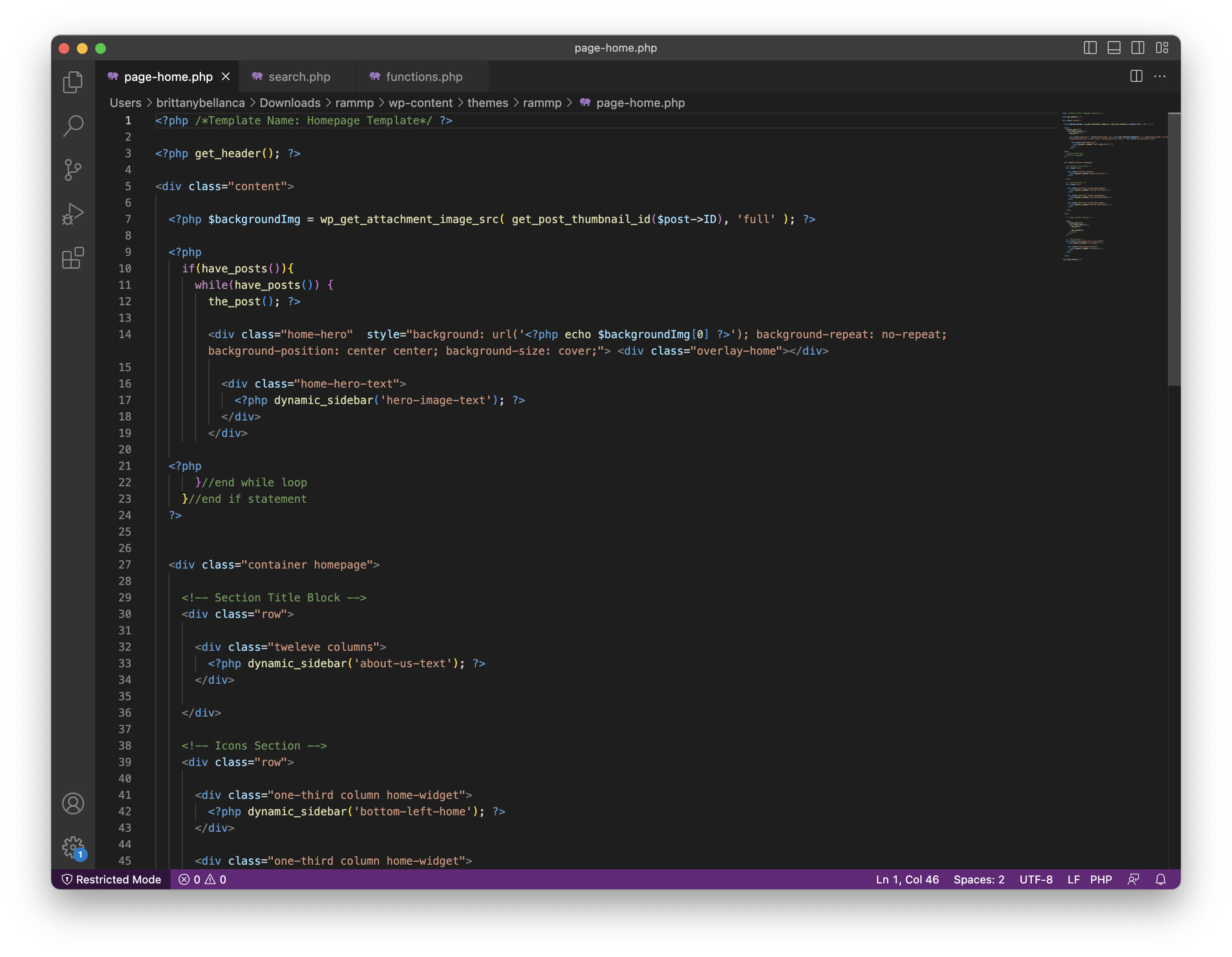Click 'overlay-home' class on line 14
This screenshot has width=1232, height=957.
point(736,351)
